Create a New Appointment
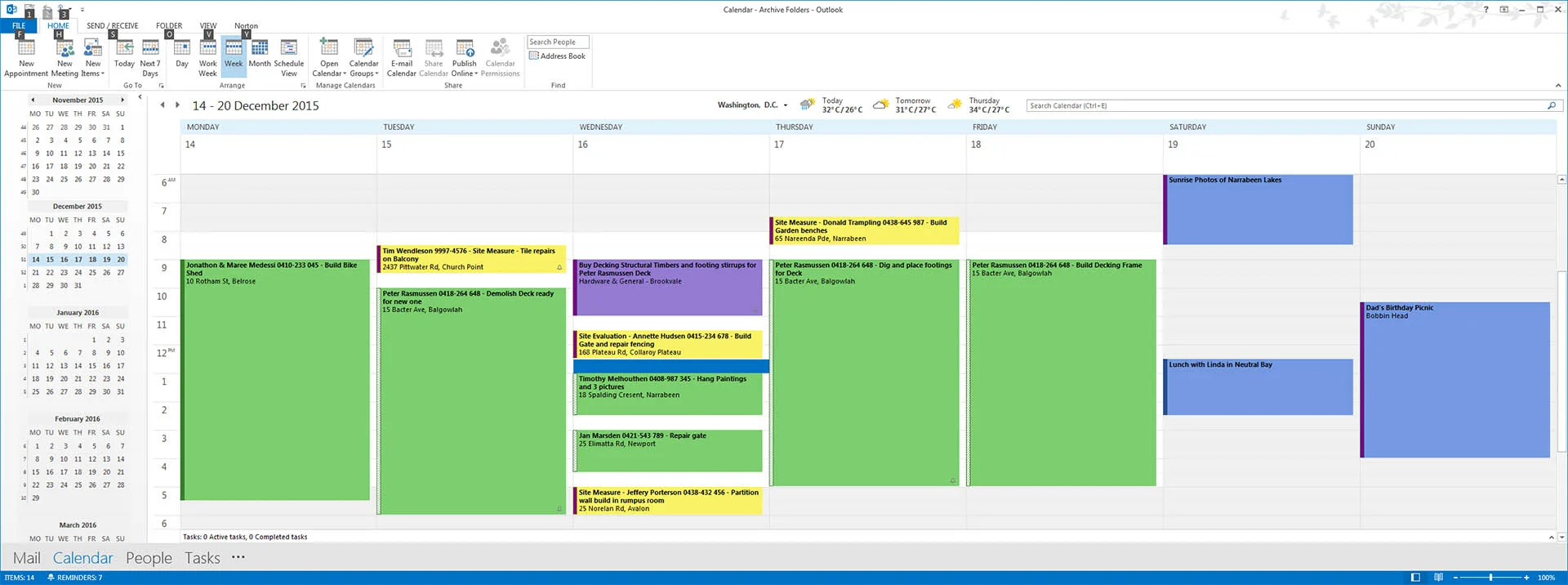This screenshot has height=585, width=1568. click(x=26, y=57)
